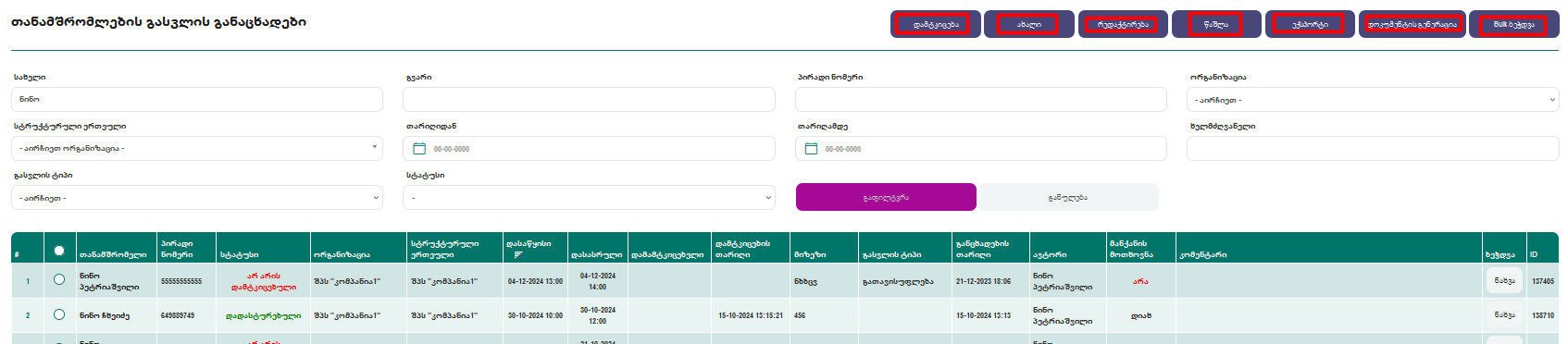Click ნახვა button in row 137405
The width and height of the screenshot is (1568, 344).
(1504, 280)
